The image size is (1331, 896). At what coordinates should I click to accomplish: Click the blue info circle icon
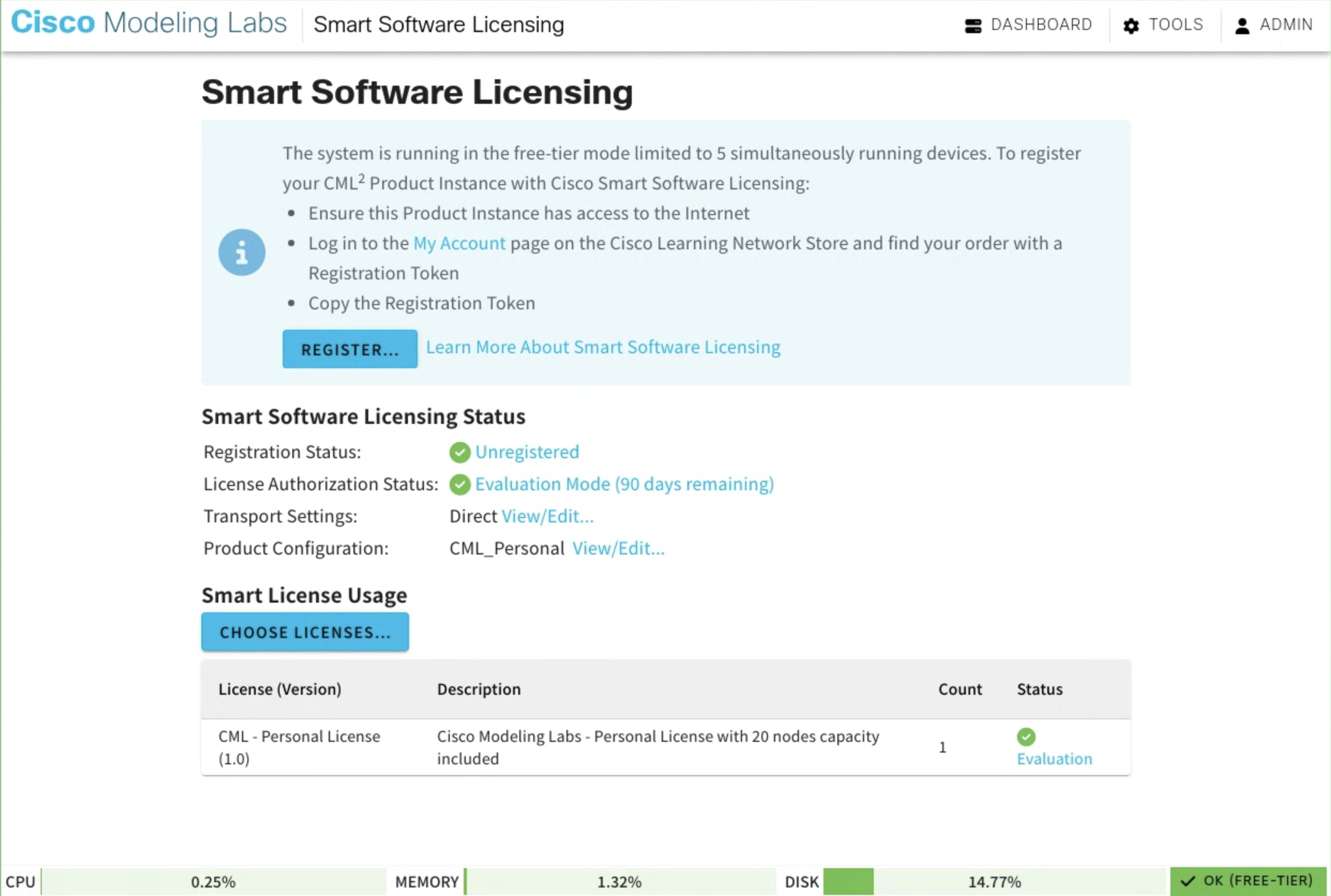tap(242, 252)
